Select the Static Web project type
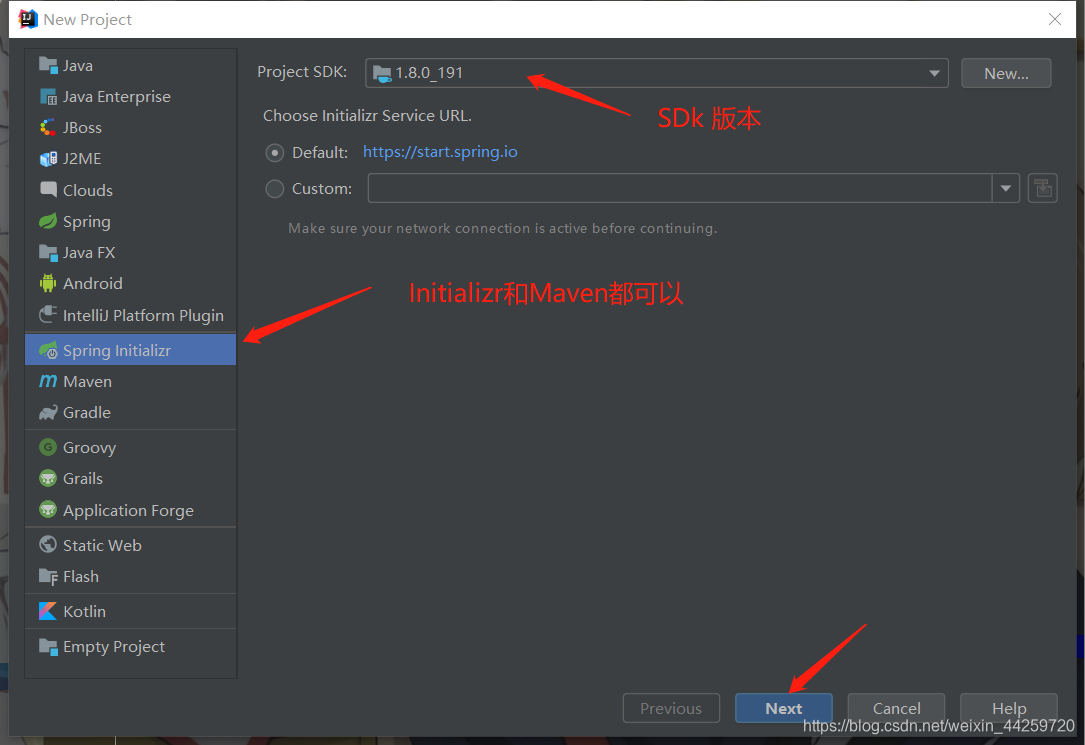The width and height of the screenshot is (1085, 745). click(x=101, y=544)
